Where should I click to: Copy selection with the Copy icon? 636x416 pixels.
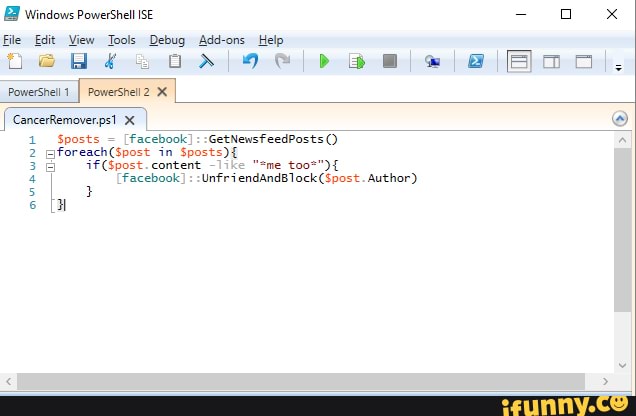[x=142, y=62]
